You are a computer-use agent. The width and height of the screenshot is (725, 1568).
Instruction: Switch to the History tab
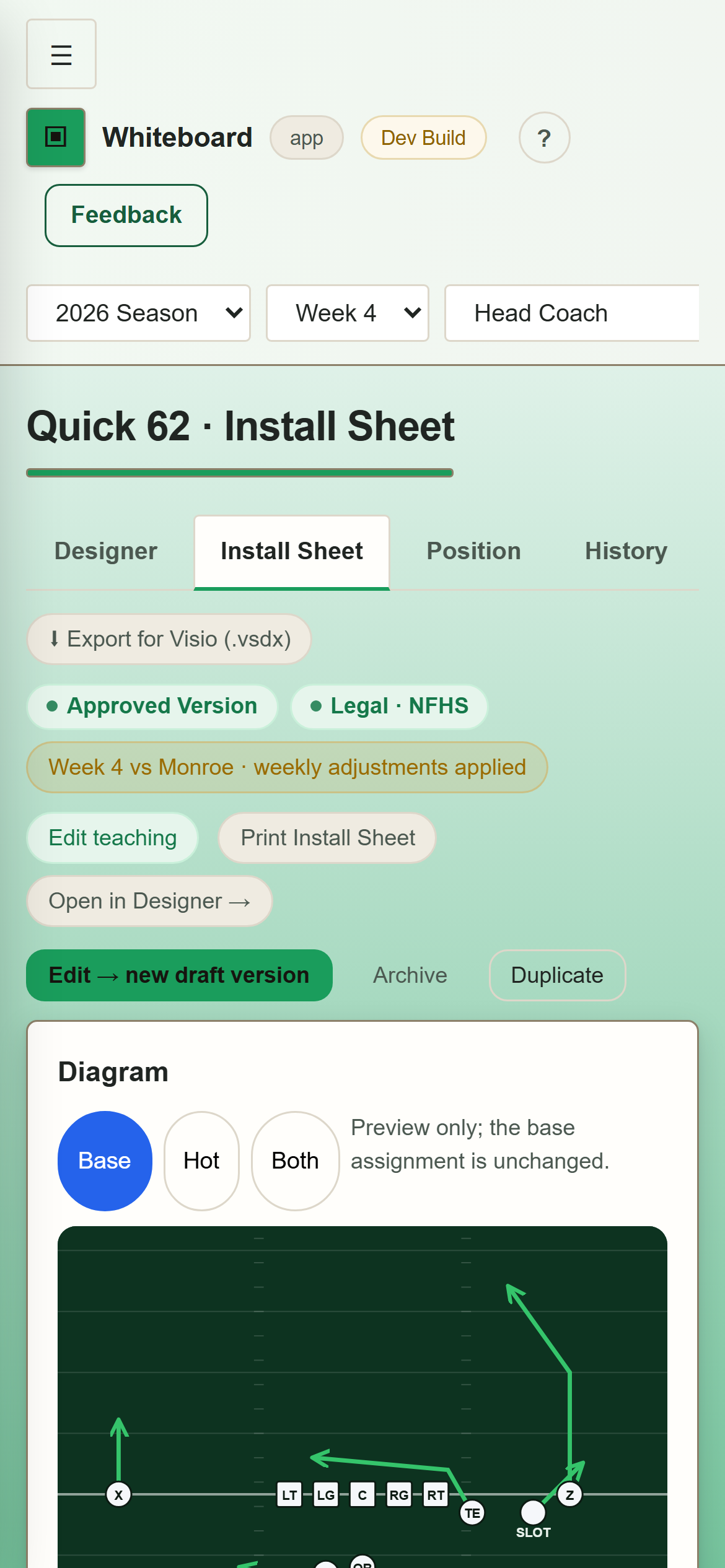[x=626, y=551]
